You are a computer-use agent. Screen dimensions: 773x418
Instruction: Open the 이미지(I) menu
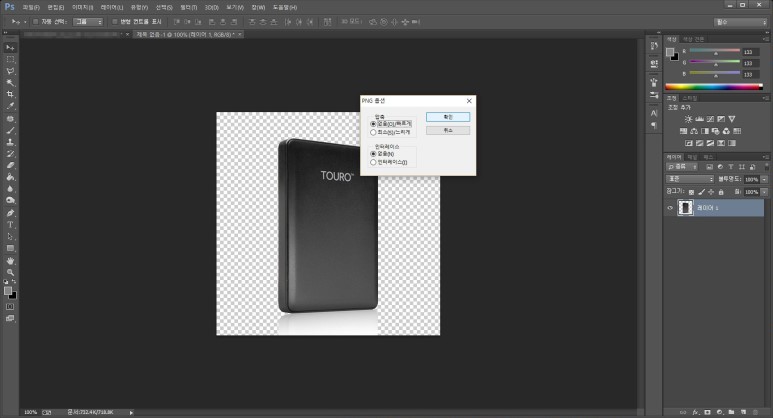click(82, 7)
